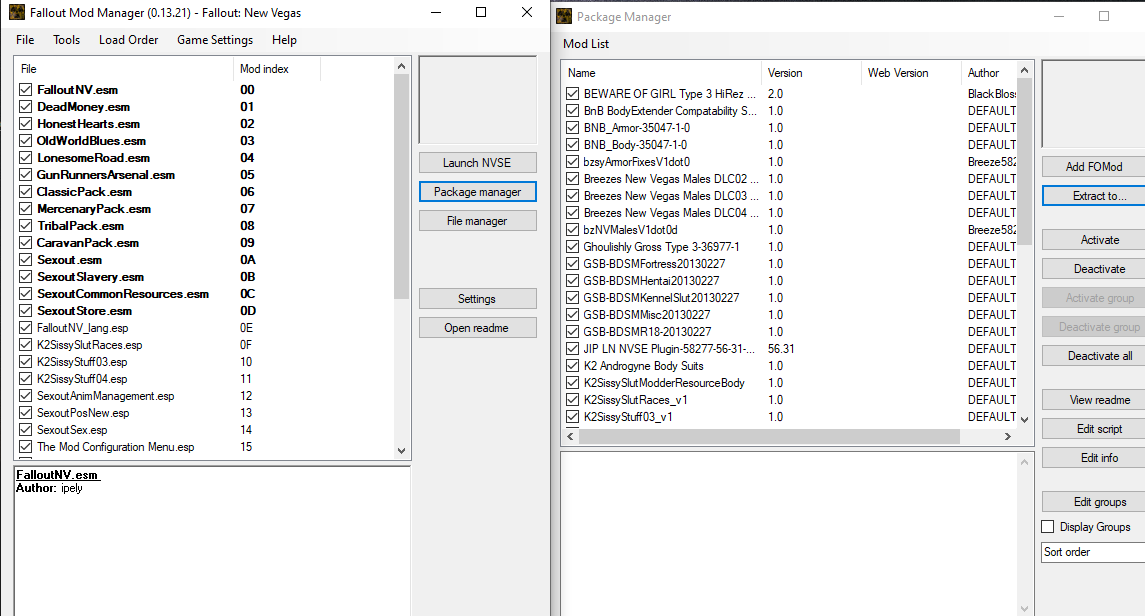The height and width of the screenshot is (616, 1145).
Task: Click the package list horizontal scrollbar thumb
Action: tap(769, 436)
